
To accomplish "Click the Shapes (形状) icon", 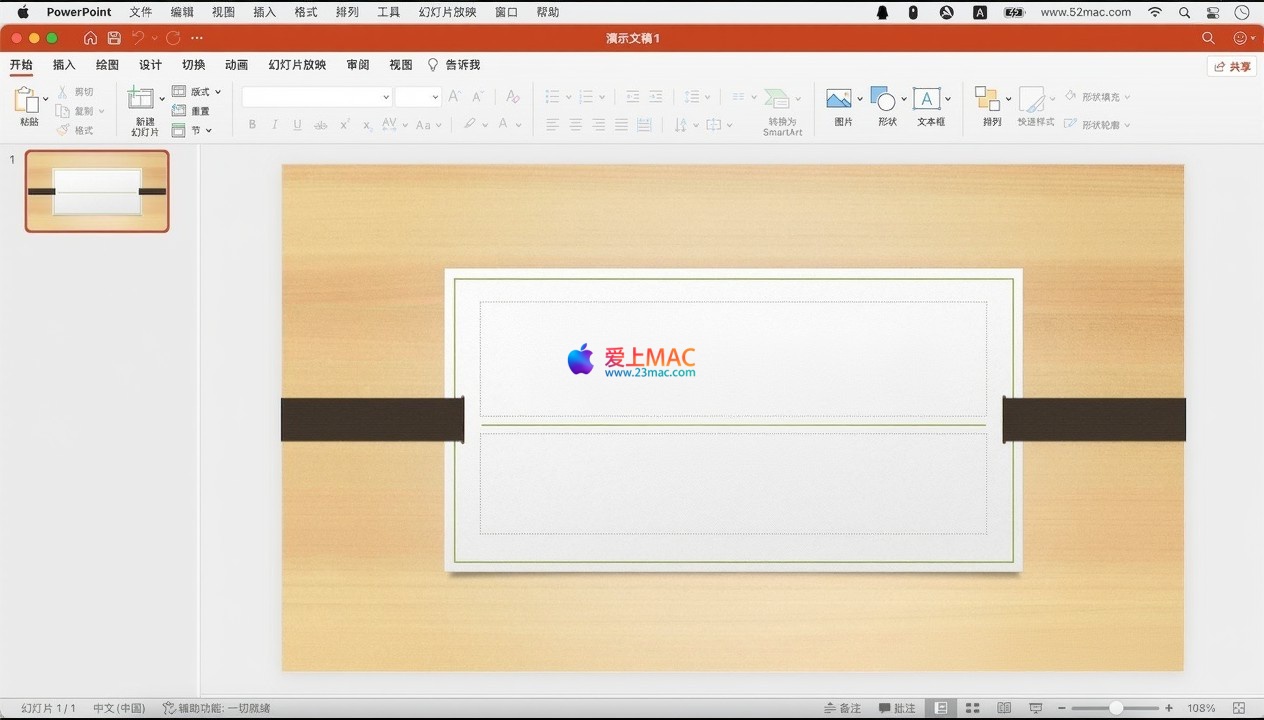I will coord(882,99).
